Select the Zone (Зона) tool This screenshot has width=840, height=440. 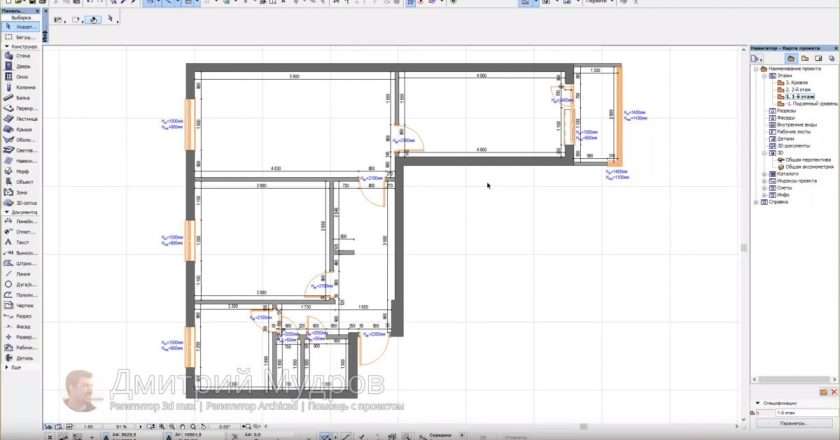[x=20, y=192]
